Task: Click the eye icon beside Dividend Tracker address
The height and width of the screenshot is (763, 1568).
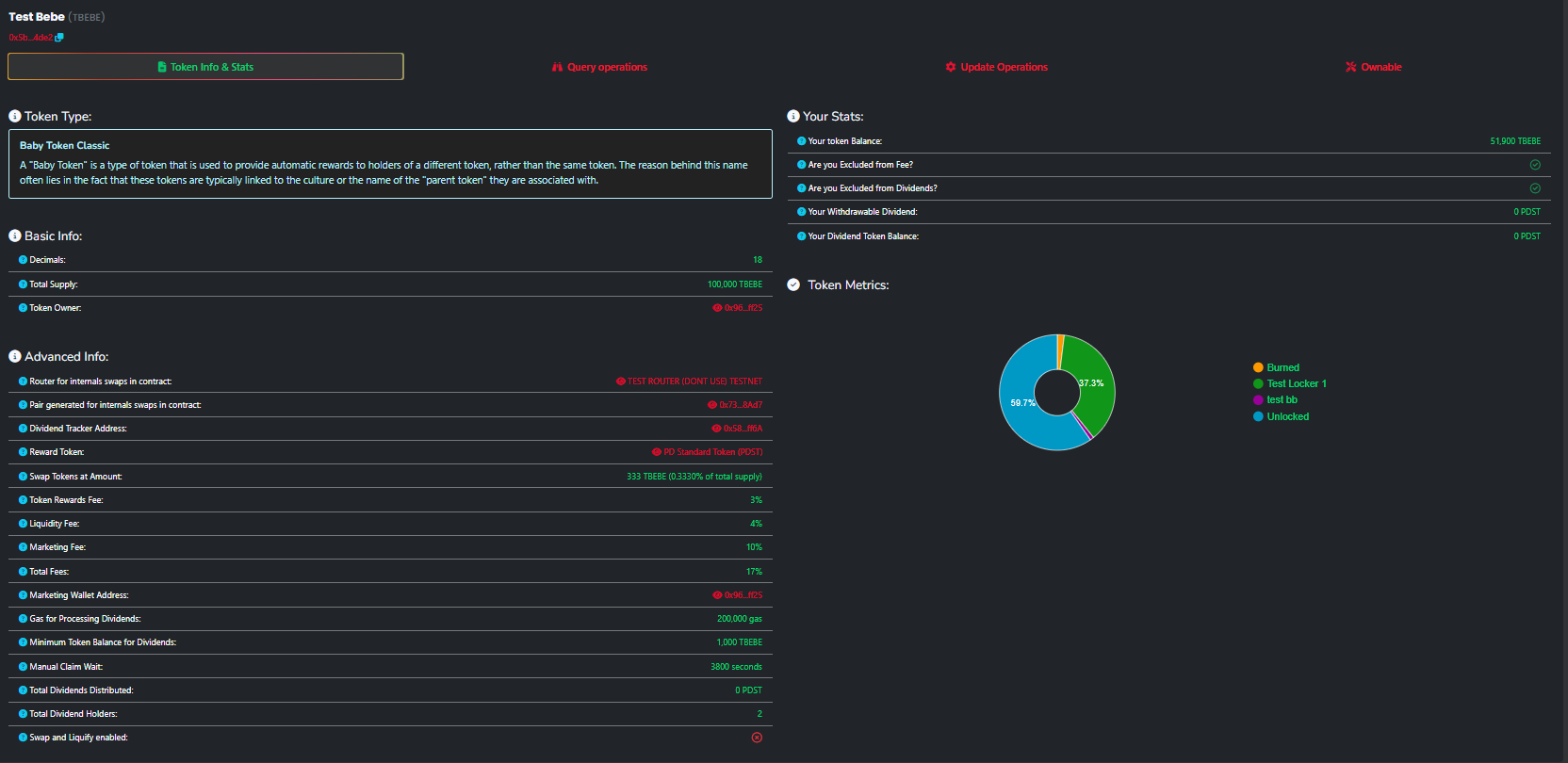Action: [716, 429]
